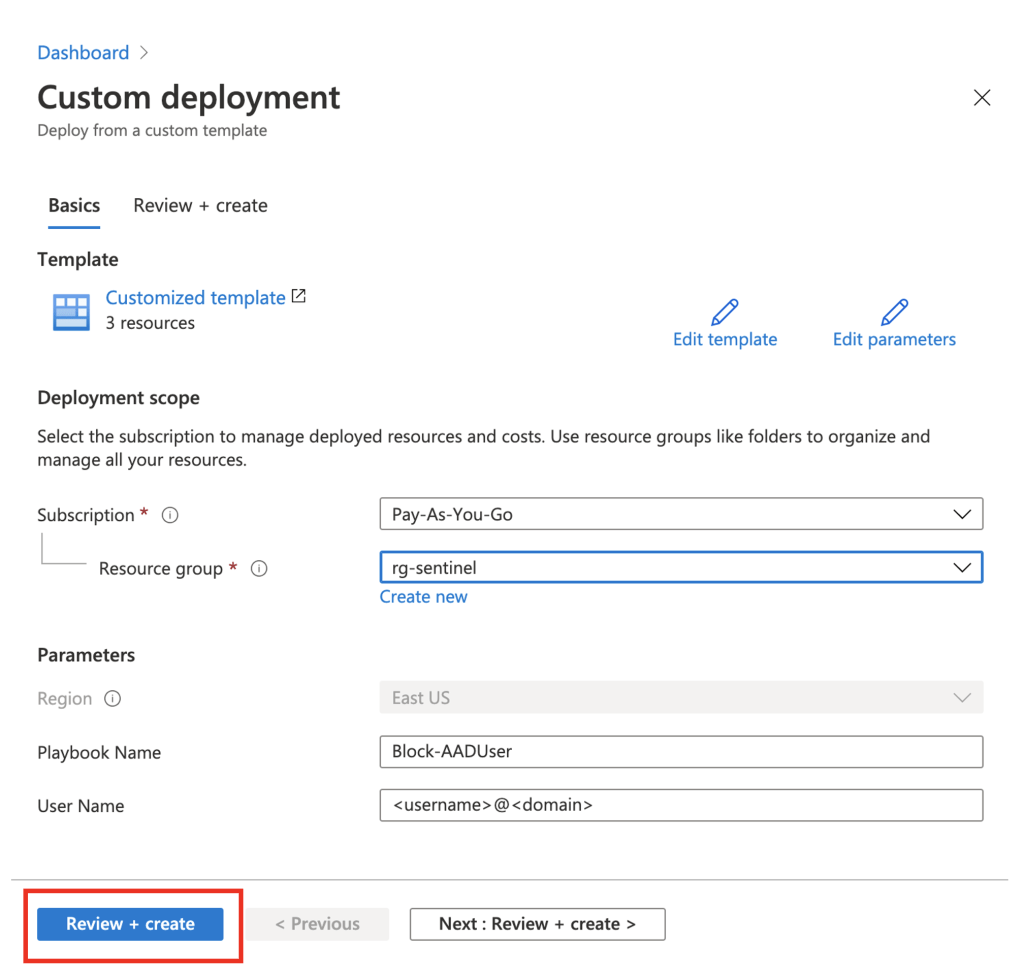The width and height of the screenshot is (1024, 978).
Task: Go to Dashboard via breadcrumb
Action: pyautogui.click(x=83, y=53)
